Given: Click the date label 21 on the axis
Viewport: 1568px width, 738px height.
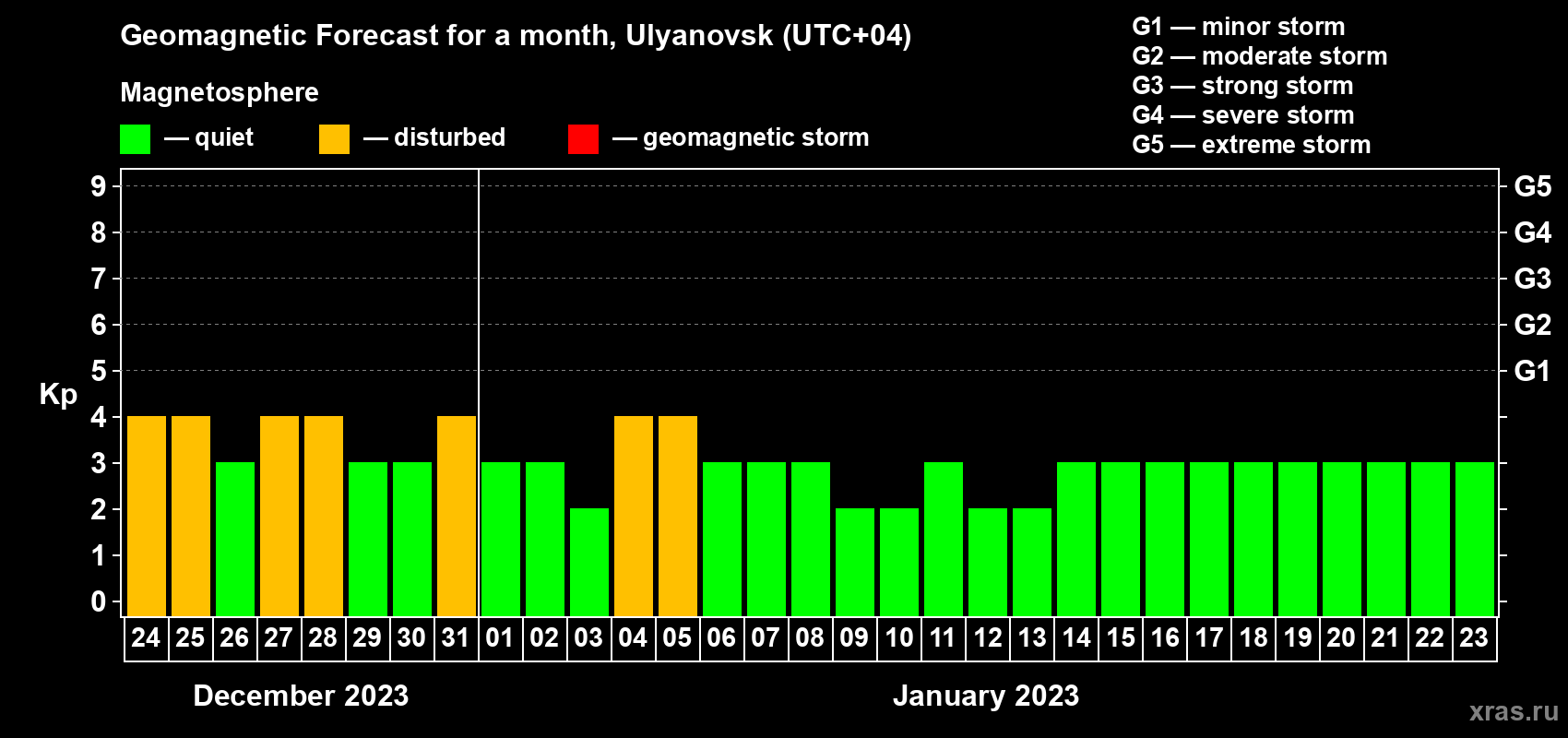Looking at the screenshot, I should pos(1385,637).
